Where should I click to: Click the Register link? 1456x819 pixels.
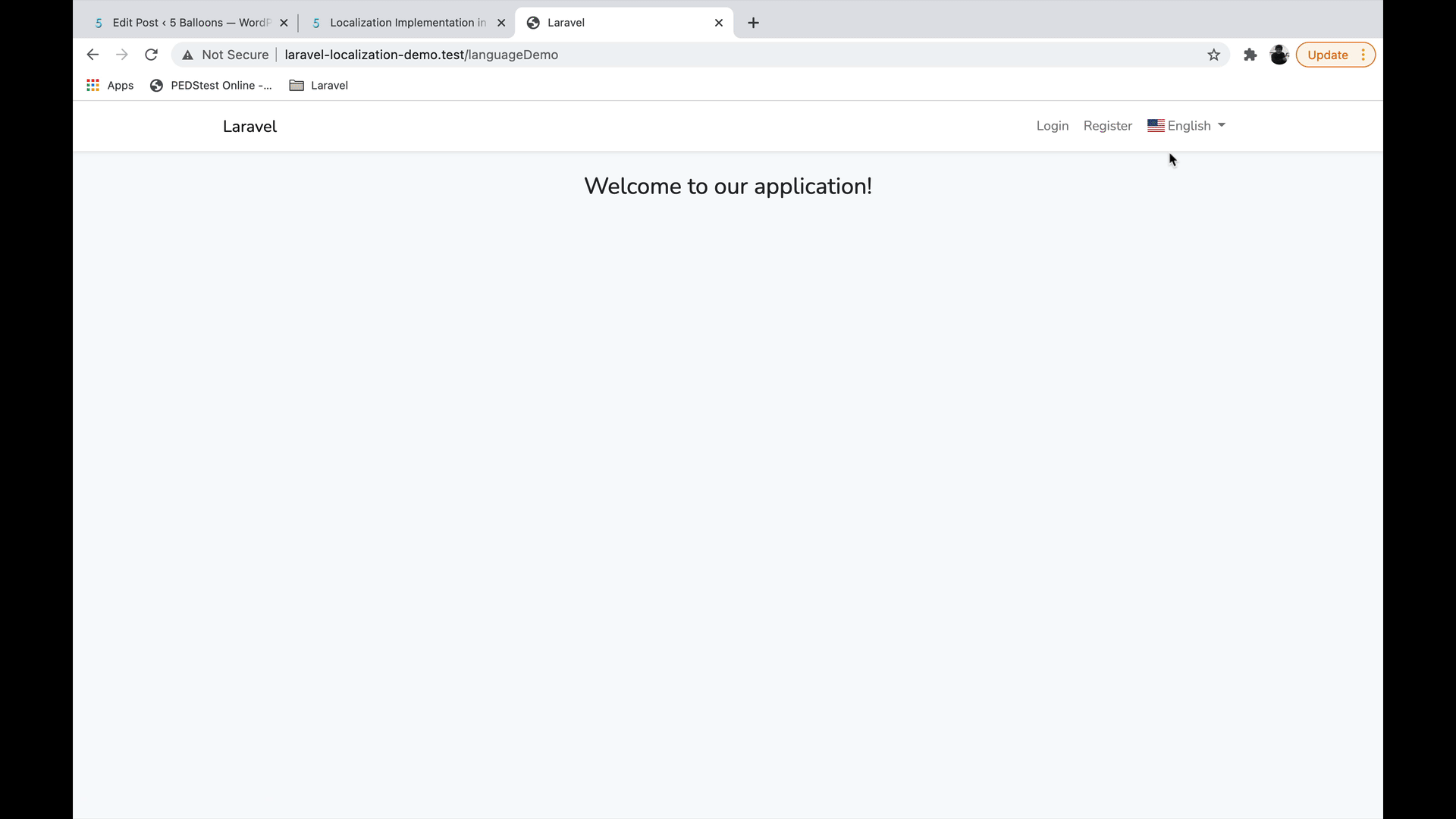click(1107, 126)
